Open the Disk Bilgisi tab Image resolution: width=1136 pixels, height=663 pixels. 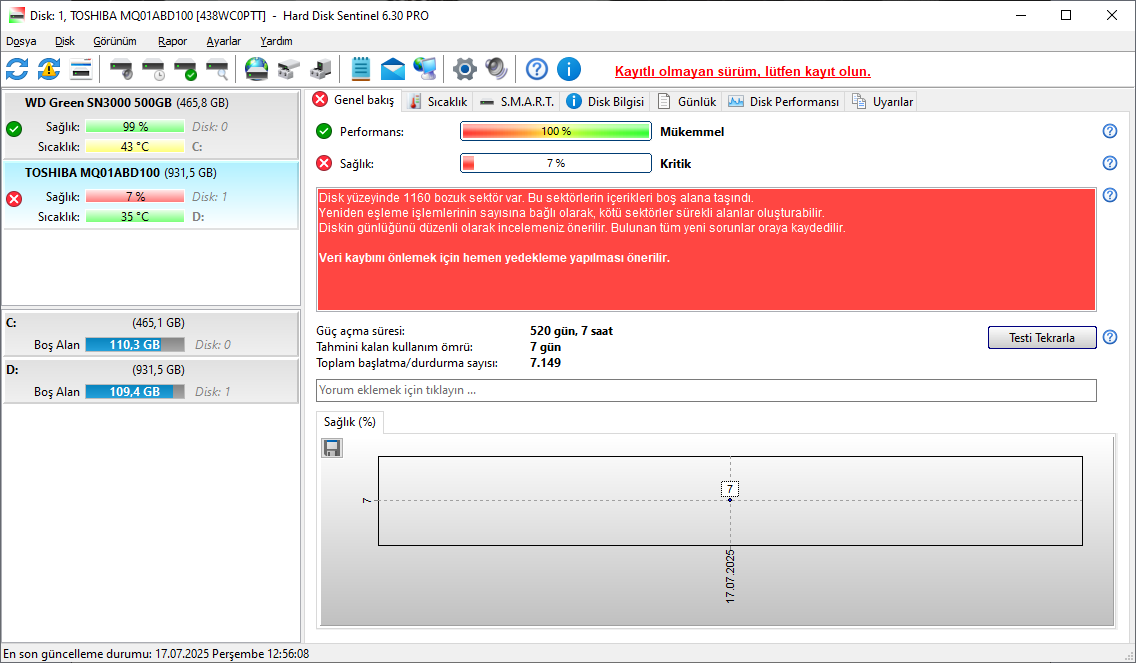point(605,101)
